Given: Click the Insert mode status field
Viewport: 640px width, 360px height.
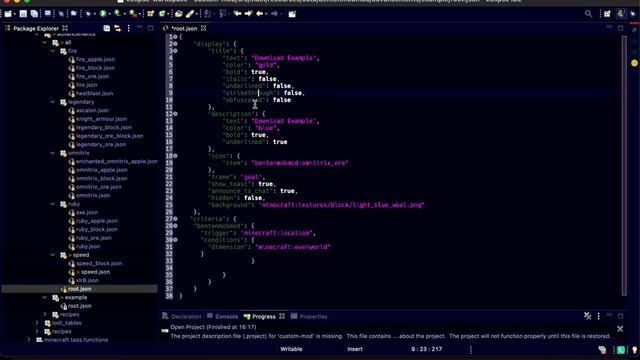Looking at the screenshot, I should pyautogui.click(x=355, y=349).
